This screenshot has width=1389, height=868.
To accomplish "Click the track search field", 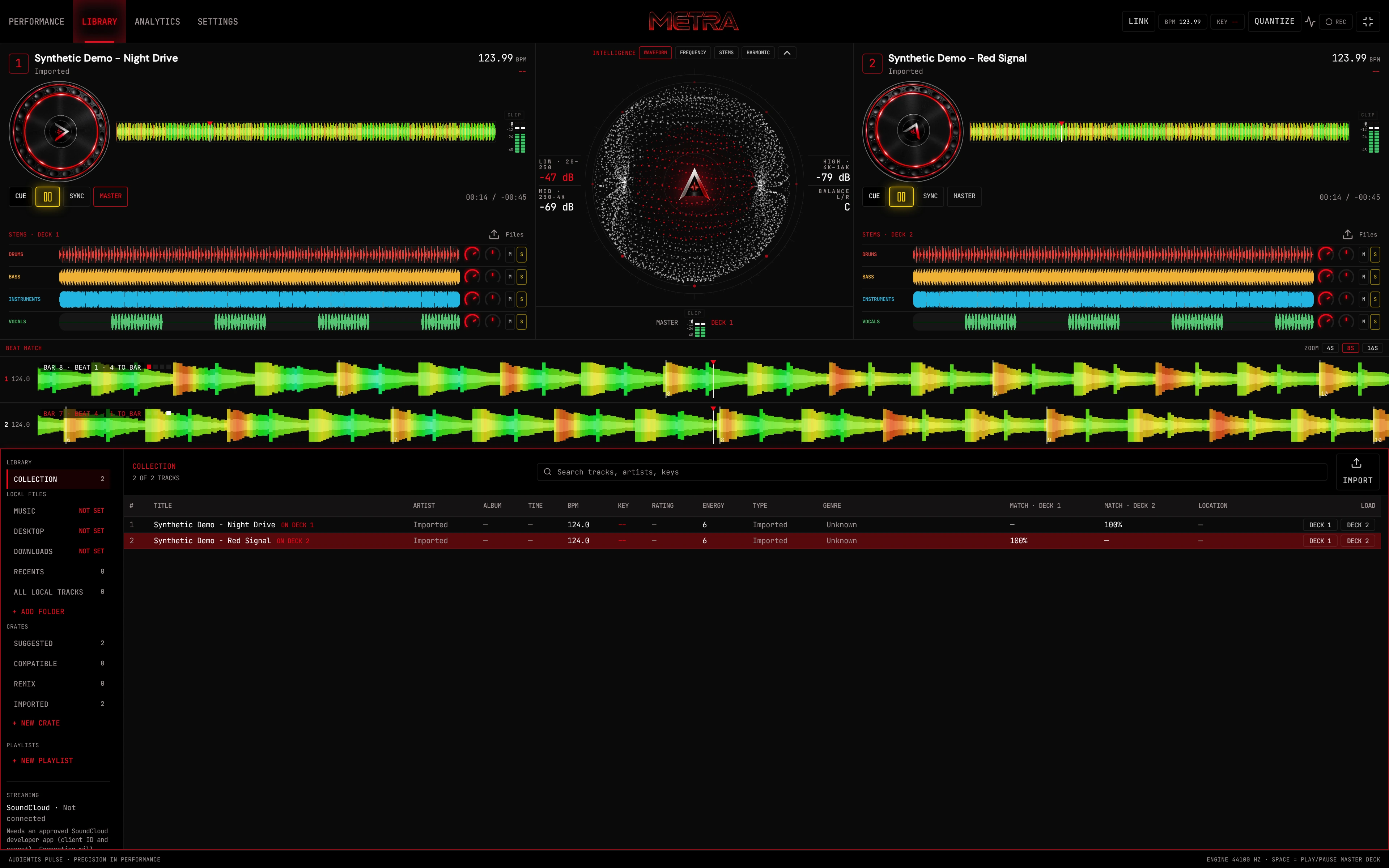I will (931, 472).
